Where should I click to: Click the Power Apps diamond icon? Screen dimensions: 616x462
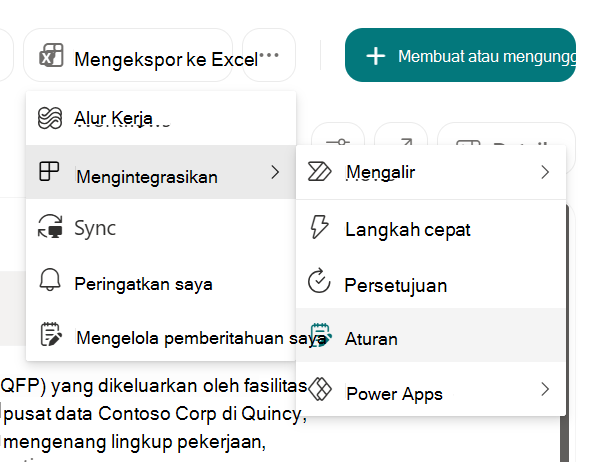(320, 389)
